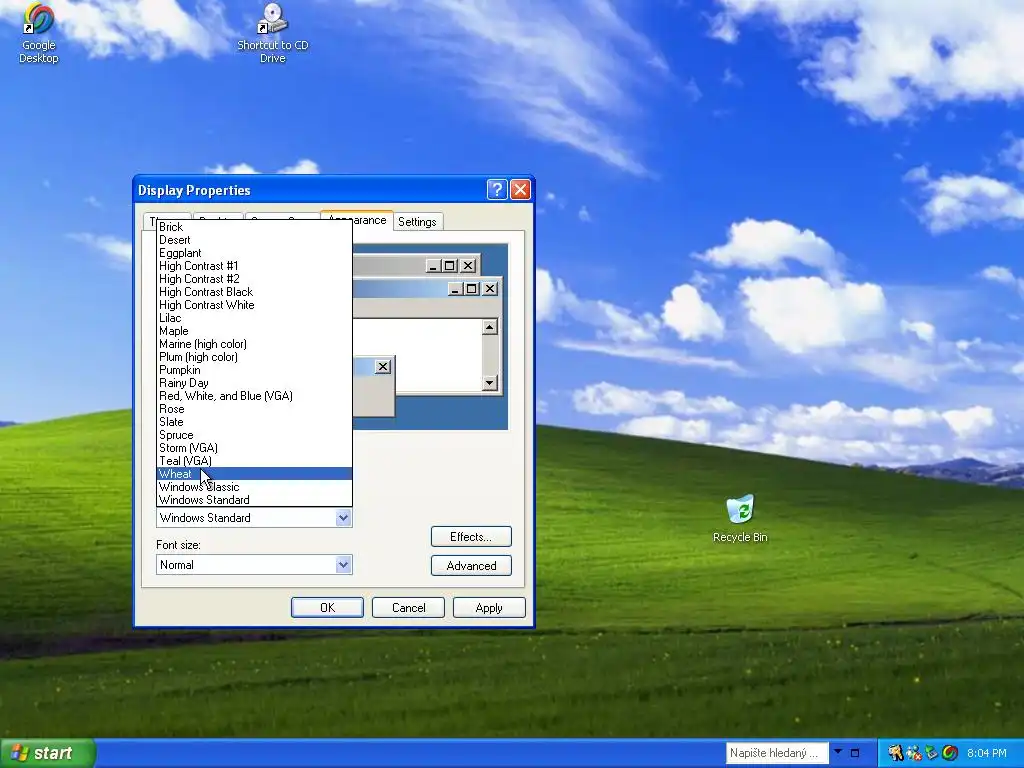Pick the Lilac color scheme
This screenshot has width=1024, height=768.
tap(255, 318)
